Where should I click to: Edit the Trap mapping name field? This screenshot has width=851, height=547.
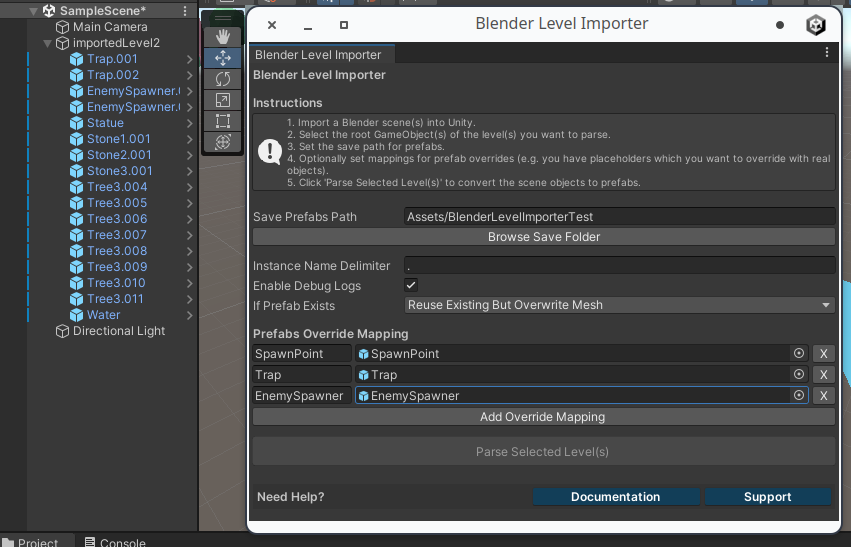tap(302, 374)
